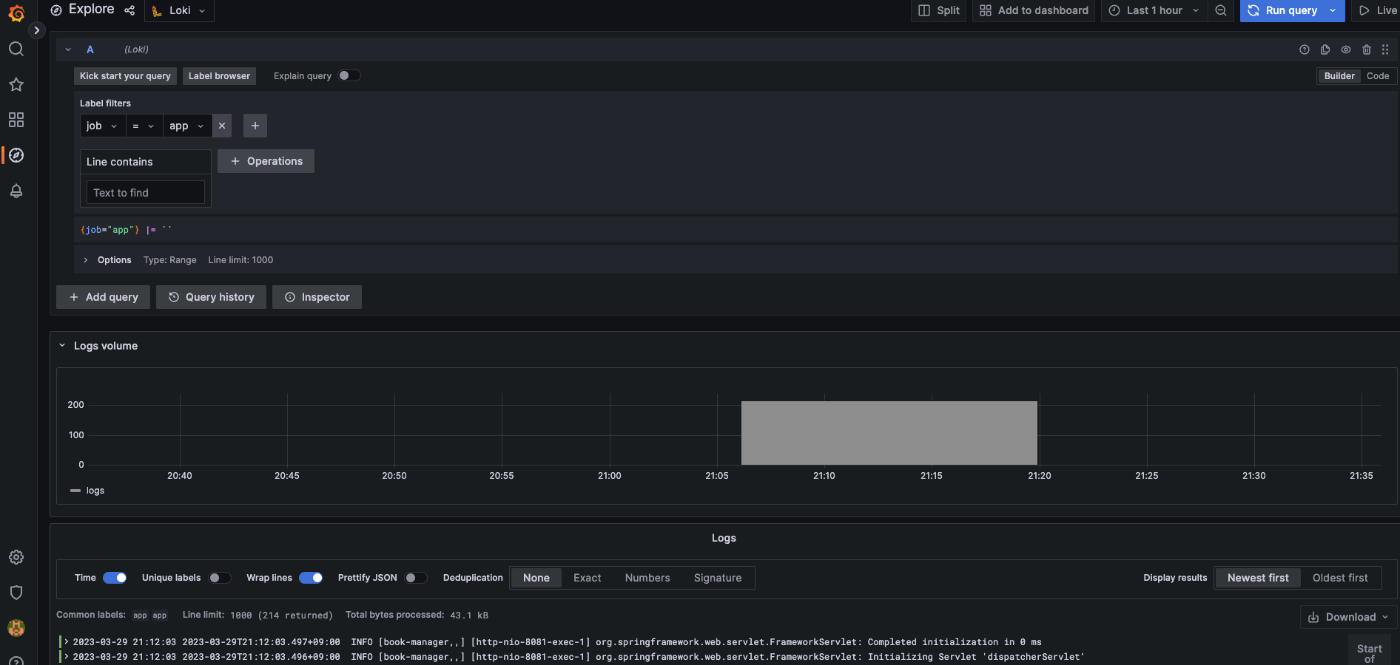Delete query A with trash icon
This screenshot has height=665, width=1400.
(1367, 49)
